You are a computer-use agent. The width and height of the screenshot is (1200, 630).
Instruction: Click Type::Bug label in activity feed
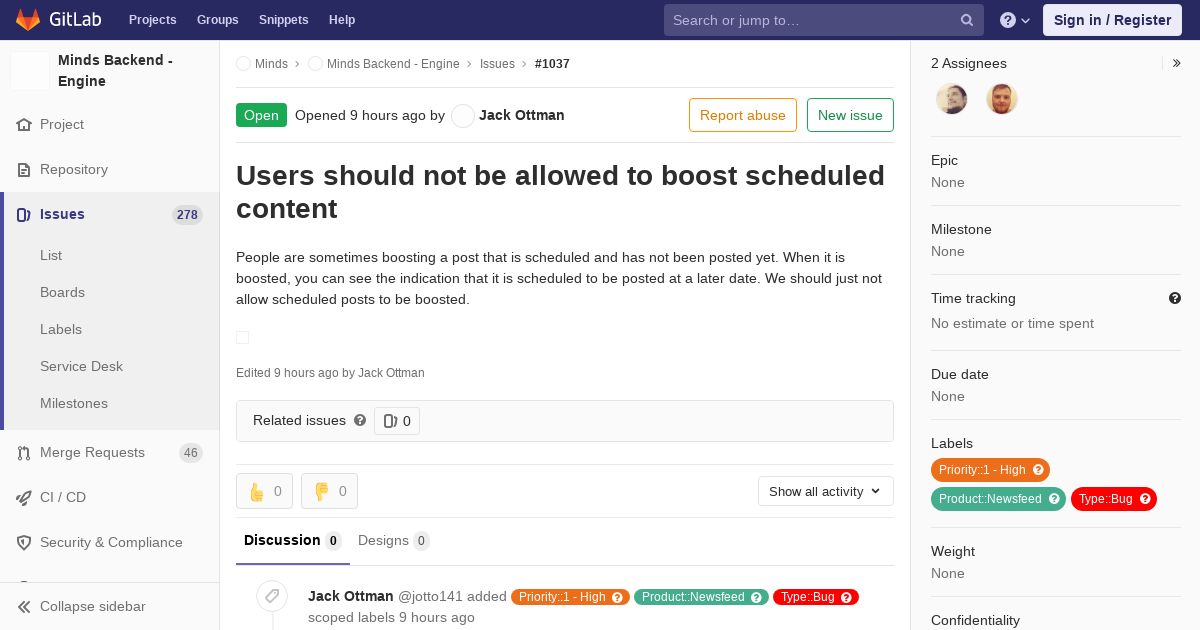pos(808,597)
